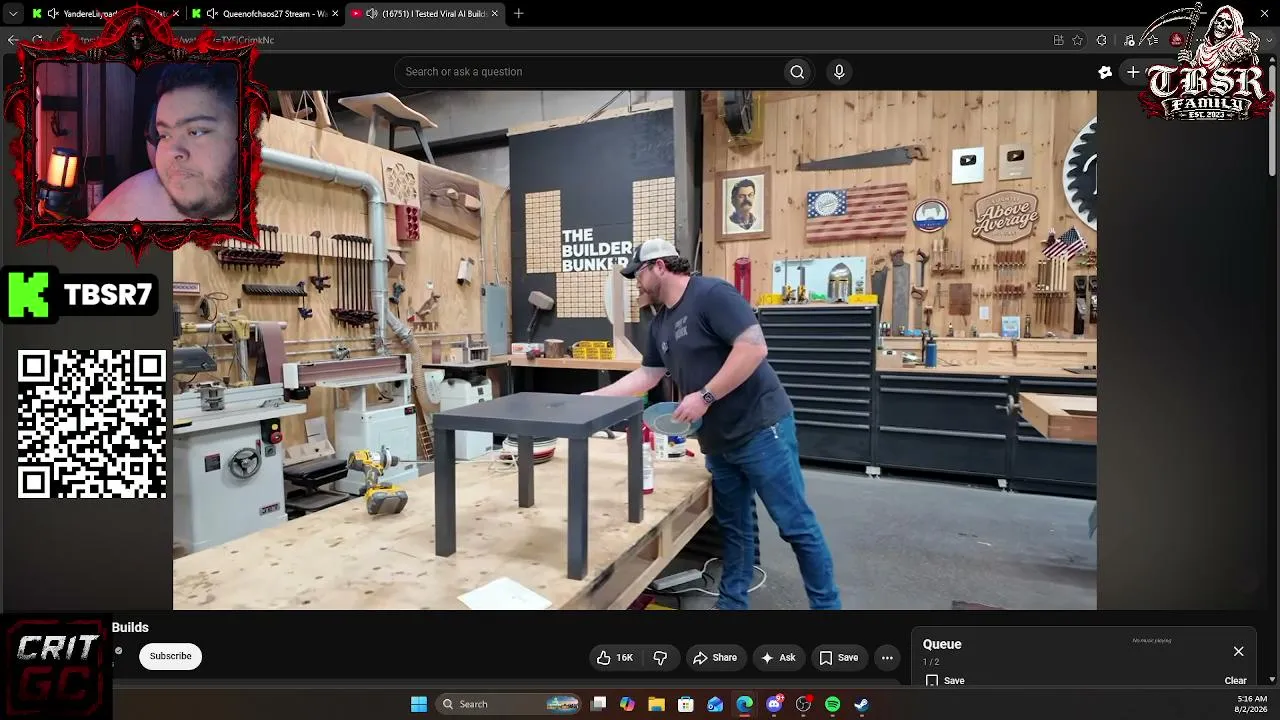Go back in browser history
Viewport: 1280px width, 720px height.
pyautogui.click(x=13, y=40)
